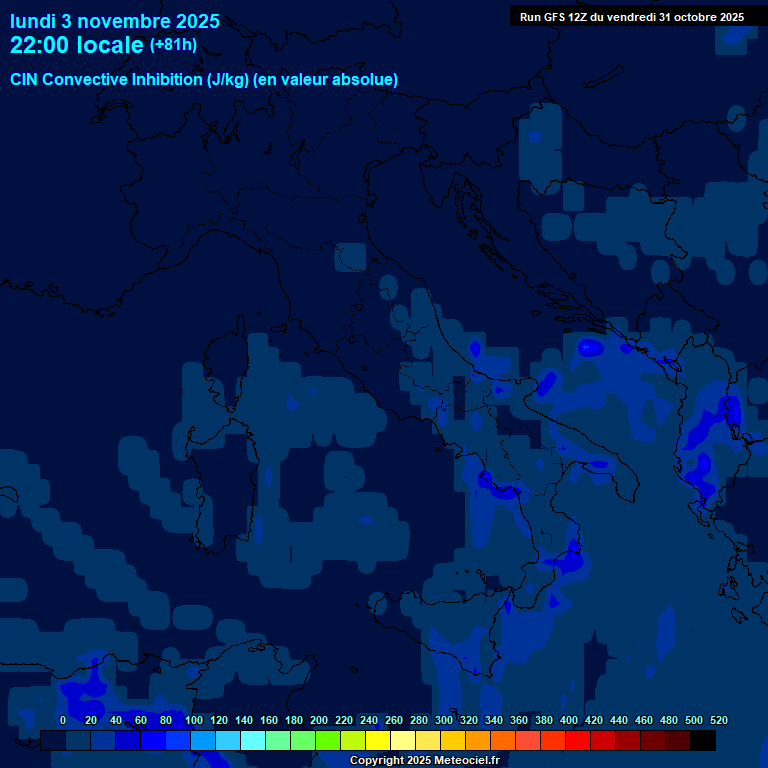Click the pure blue 60 legend swatch
Screen dimensions: 768x768
153,741
